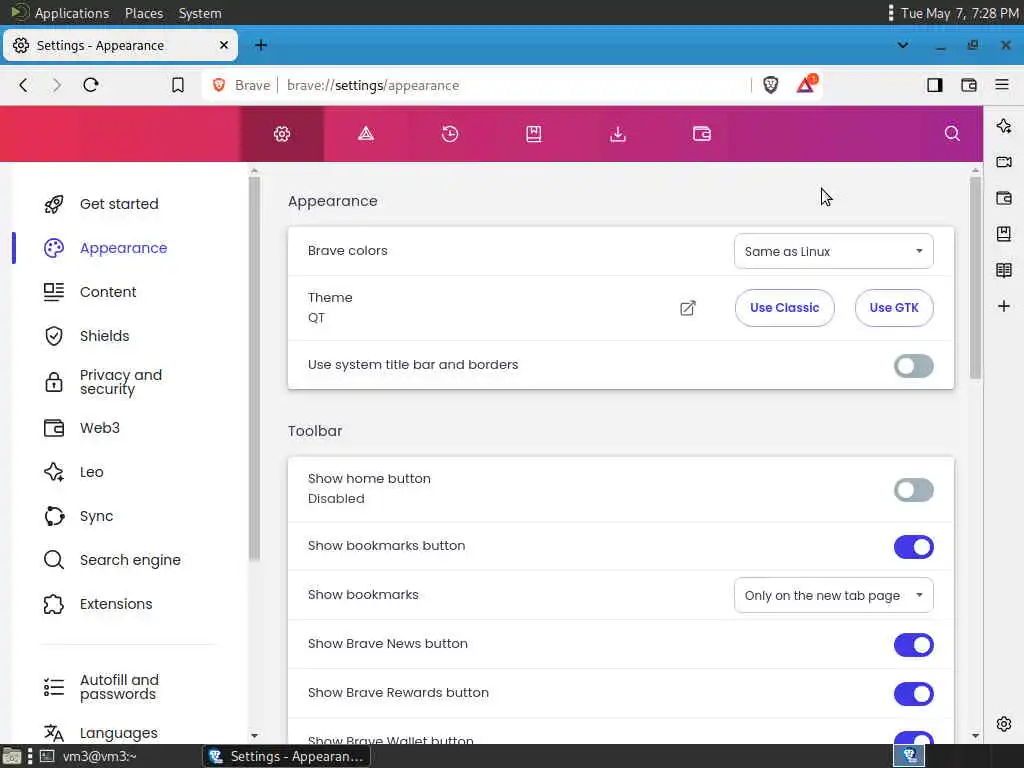Click Brave Rewards icon with notification badge

(807, 84)
